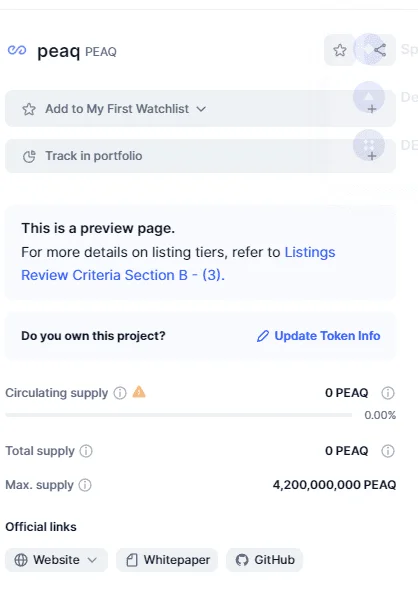Viewport: 418px width, 597px height.
Task: Click orange warning triangle near Circulating supply
Action: [139, 391]
